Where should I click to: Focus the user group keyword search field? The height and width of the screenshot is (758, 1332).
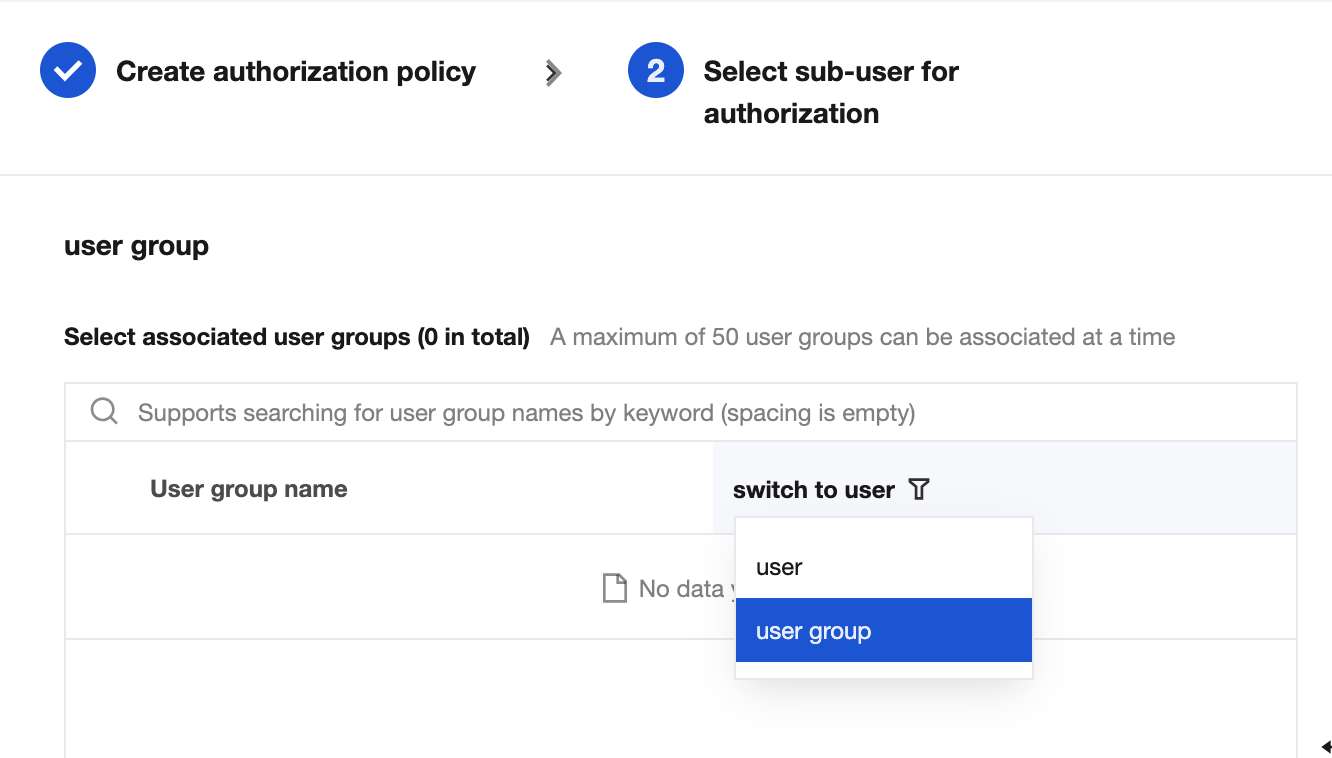click(600, 412)
